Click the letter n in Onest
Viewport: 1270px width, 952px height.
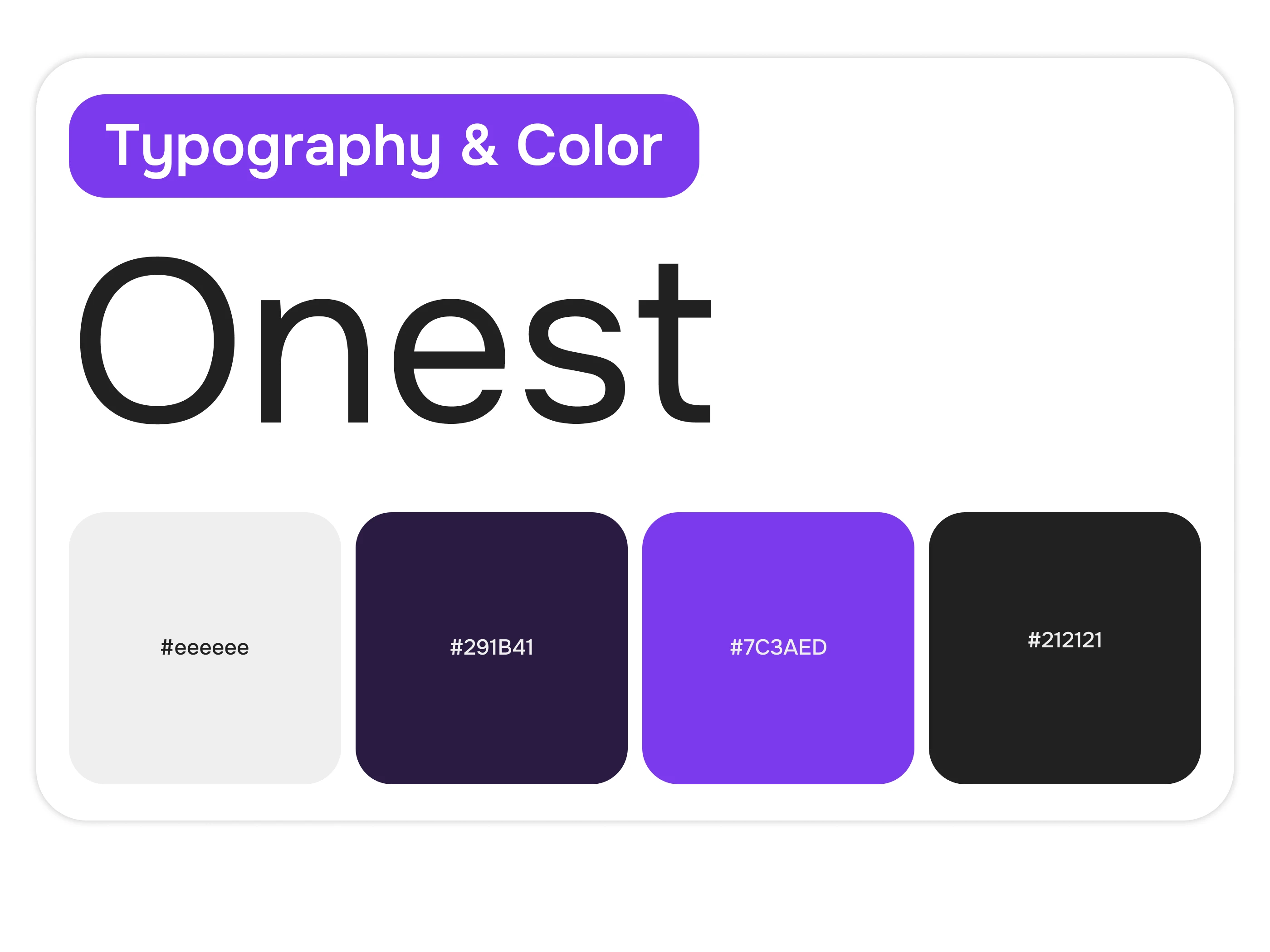pyautogui.click(x=314, y=361)
